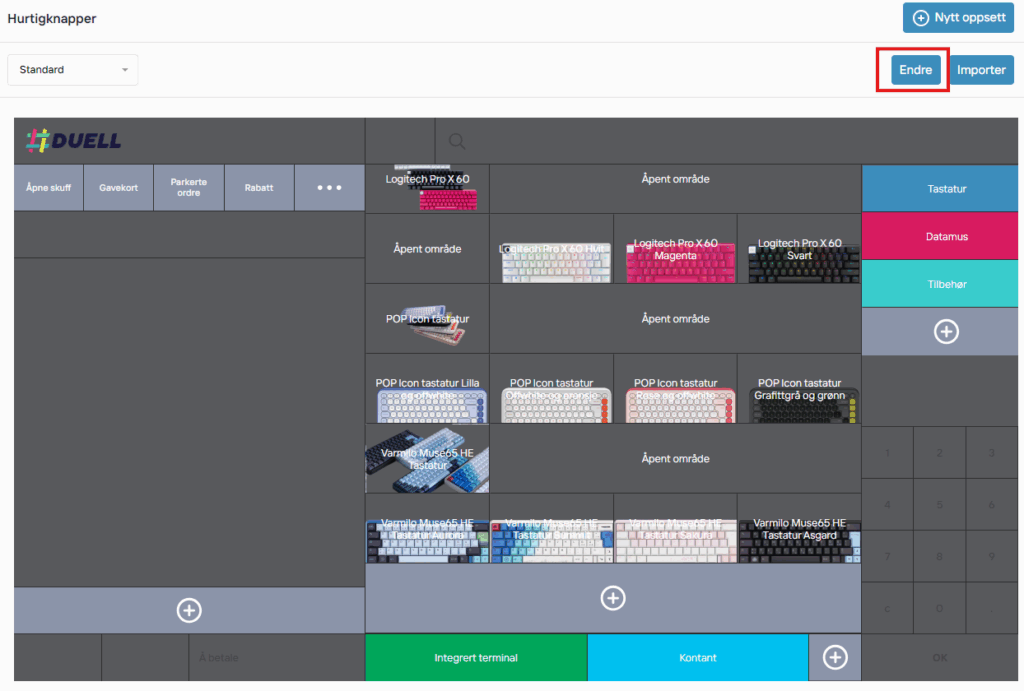Click the Åpne skuff quick button

point(48,188)
